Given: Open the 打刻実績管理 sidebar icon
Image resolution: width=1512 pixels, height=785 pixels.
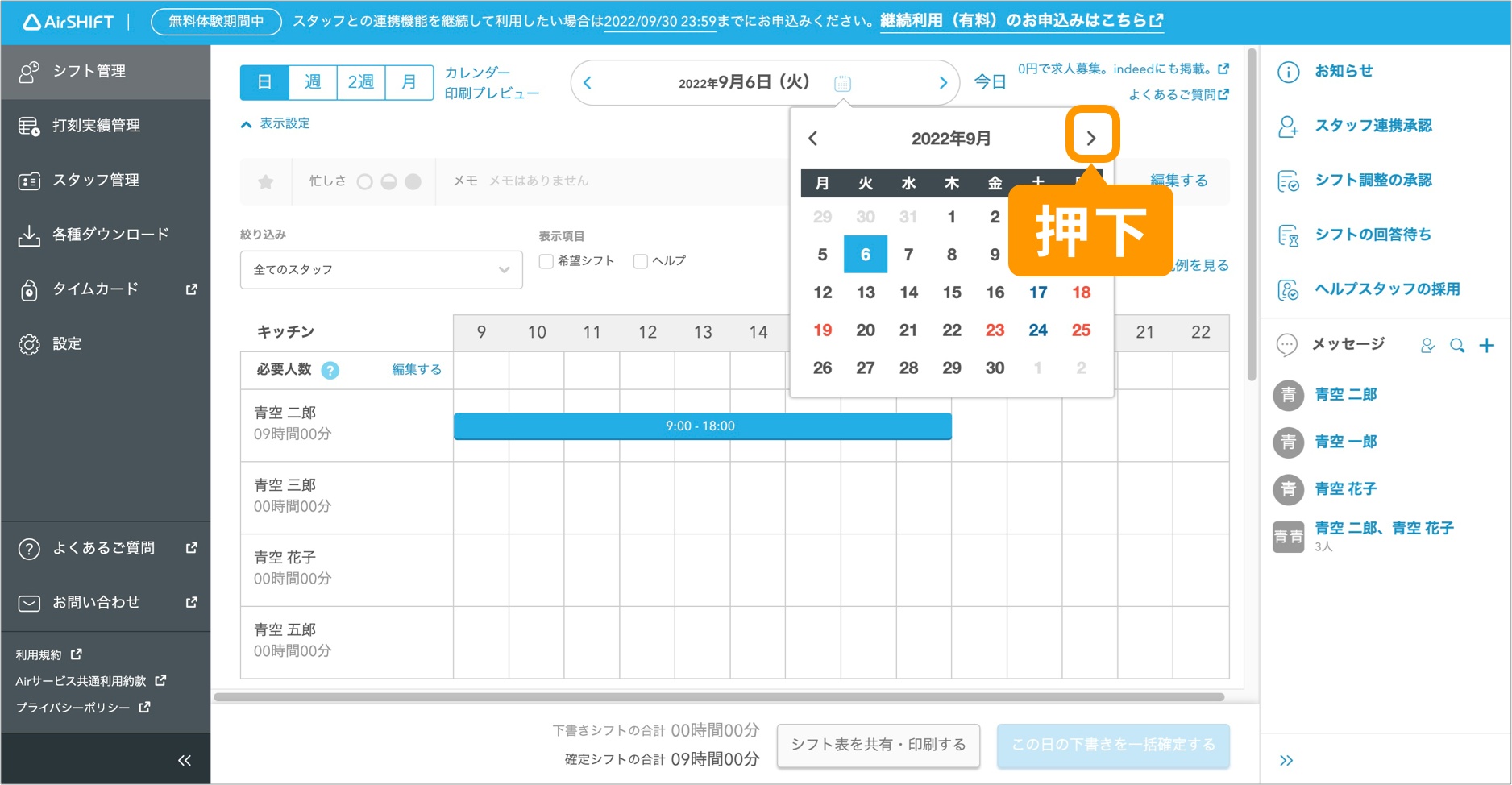Looking at the screenshot, I should (x=29, y=126).
